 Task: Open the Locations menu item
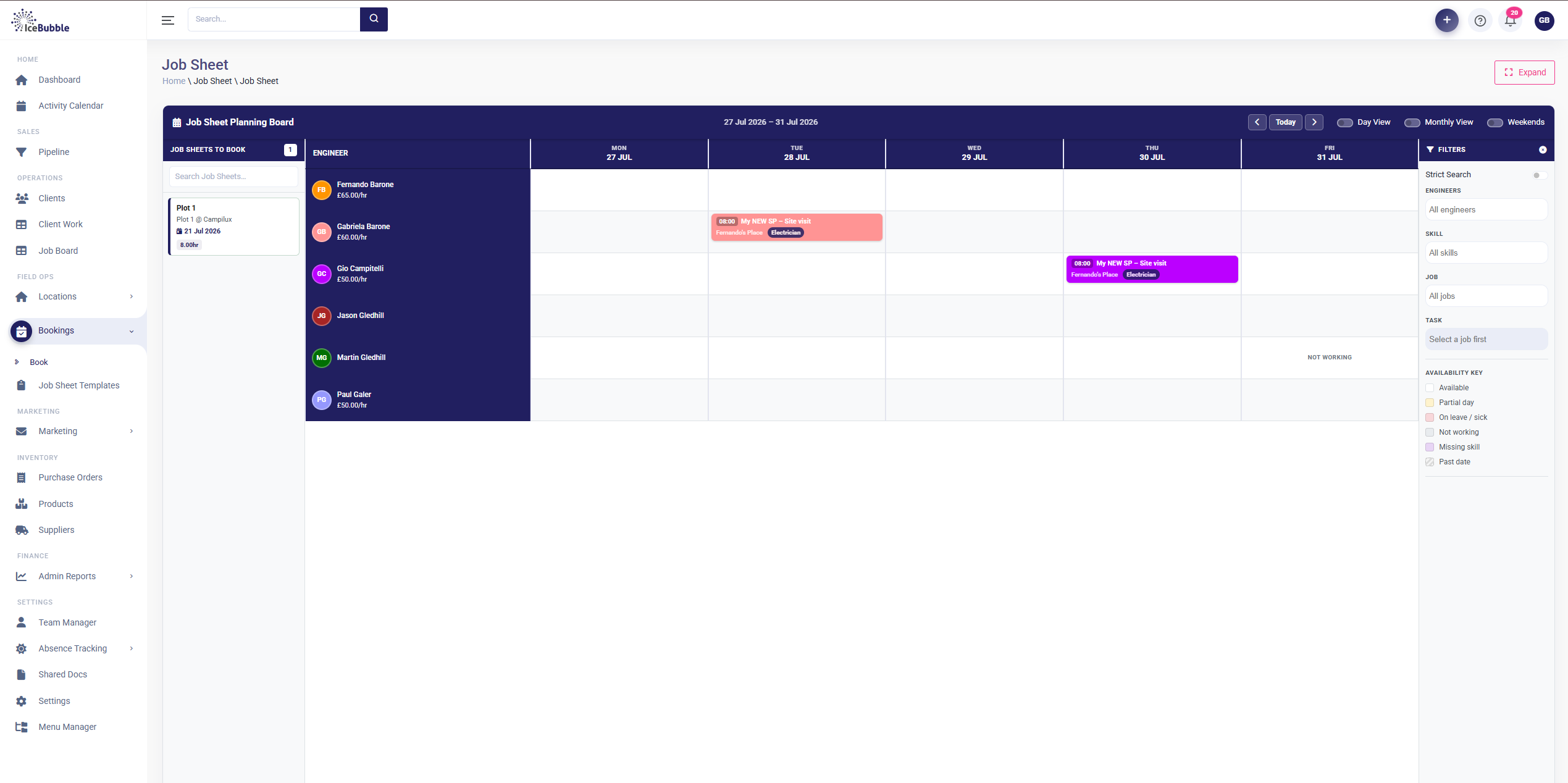coord(57,296)
